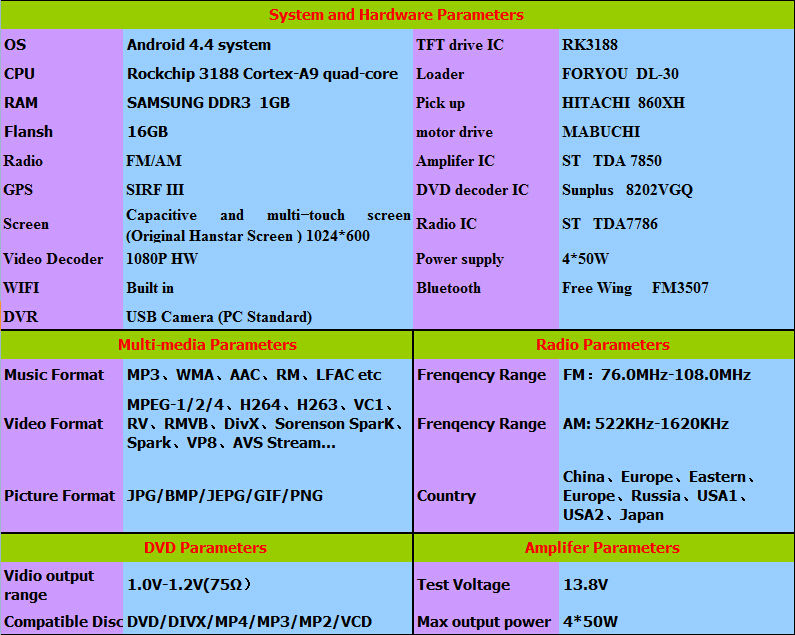The image size is (795, 635).
Task: Click the JPG/BMP/JEPG/GIF/PNG picture format value
Action: pos(225,496)
